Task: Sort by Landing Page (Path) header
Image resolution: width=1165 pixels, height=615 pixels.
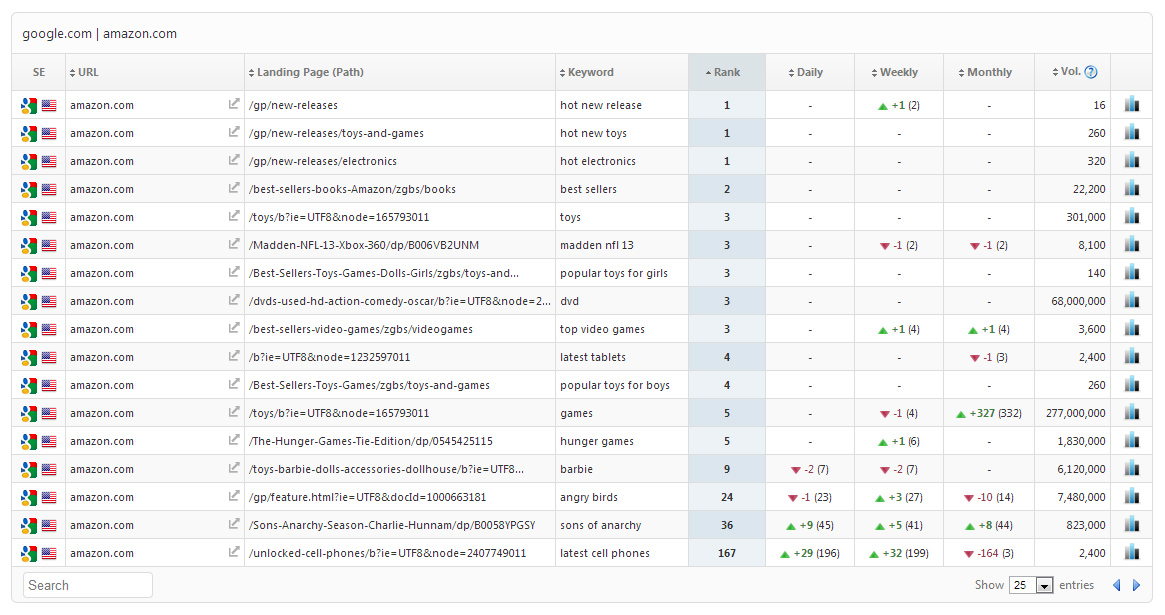Action: pyautogui.click(x=310, y=72)
